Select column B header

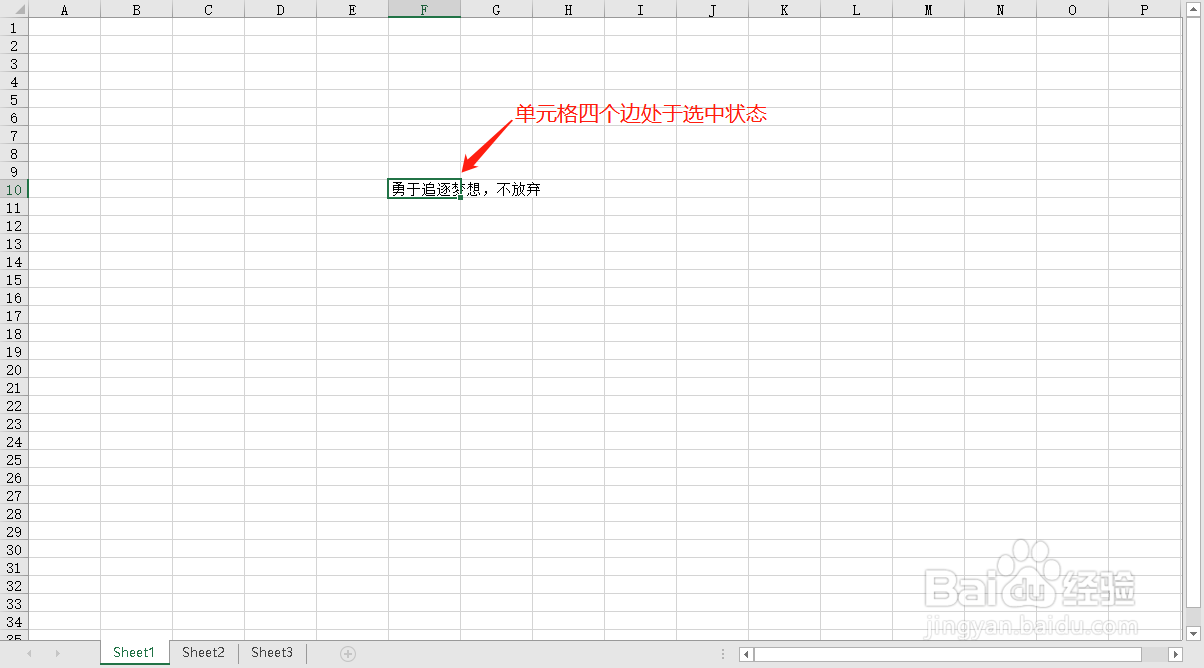coord(136,9)
